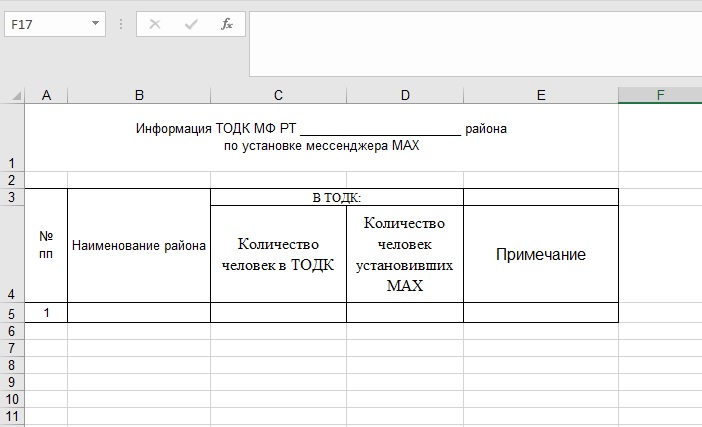Click the Наименование района header cell
Viewport: 702px width, 427px height.
coord(139,246)
